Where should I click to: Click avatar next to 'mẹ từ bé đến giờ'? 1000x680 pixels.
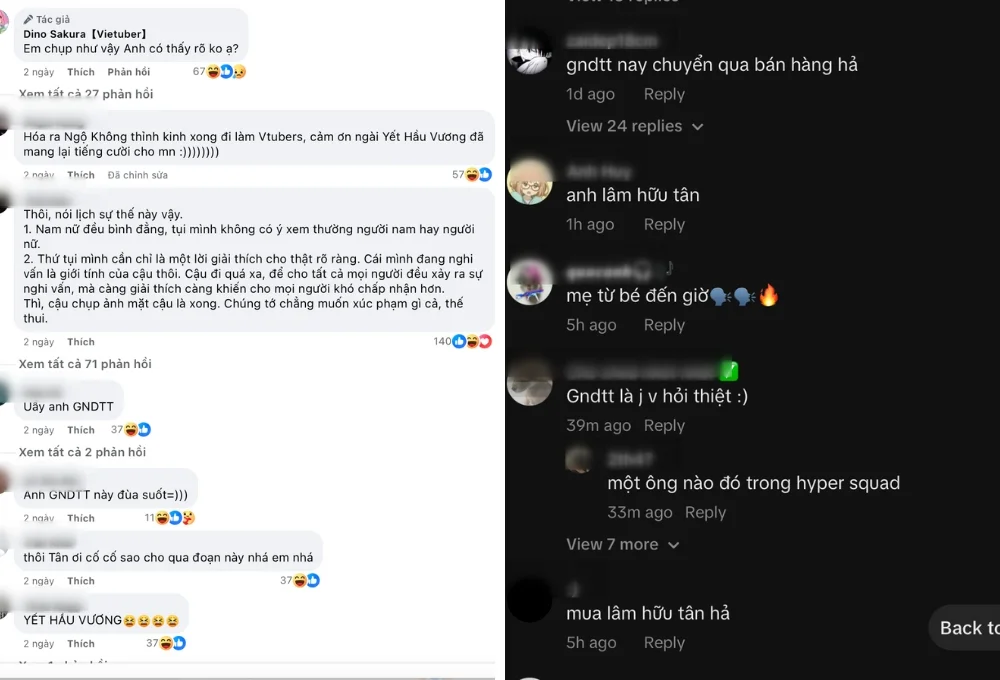(x=530, y=282)
